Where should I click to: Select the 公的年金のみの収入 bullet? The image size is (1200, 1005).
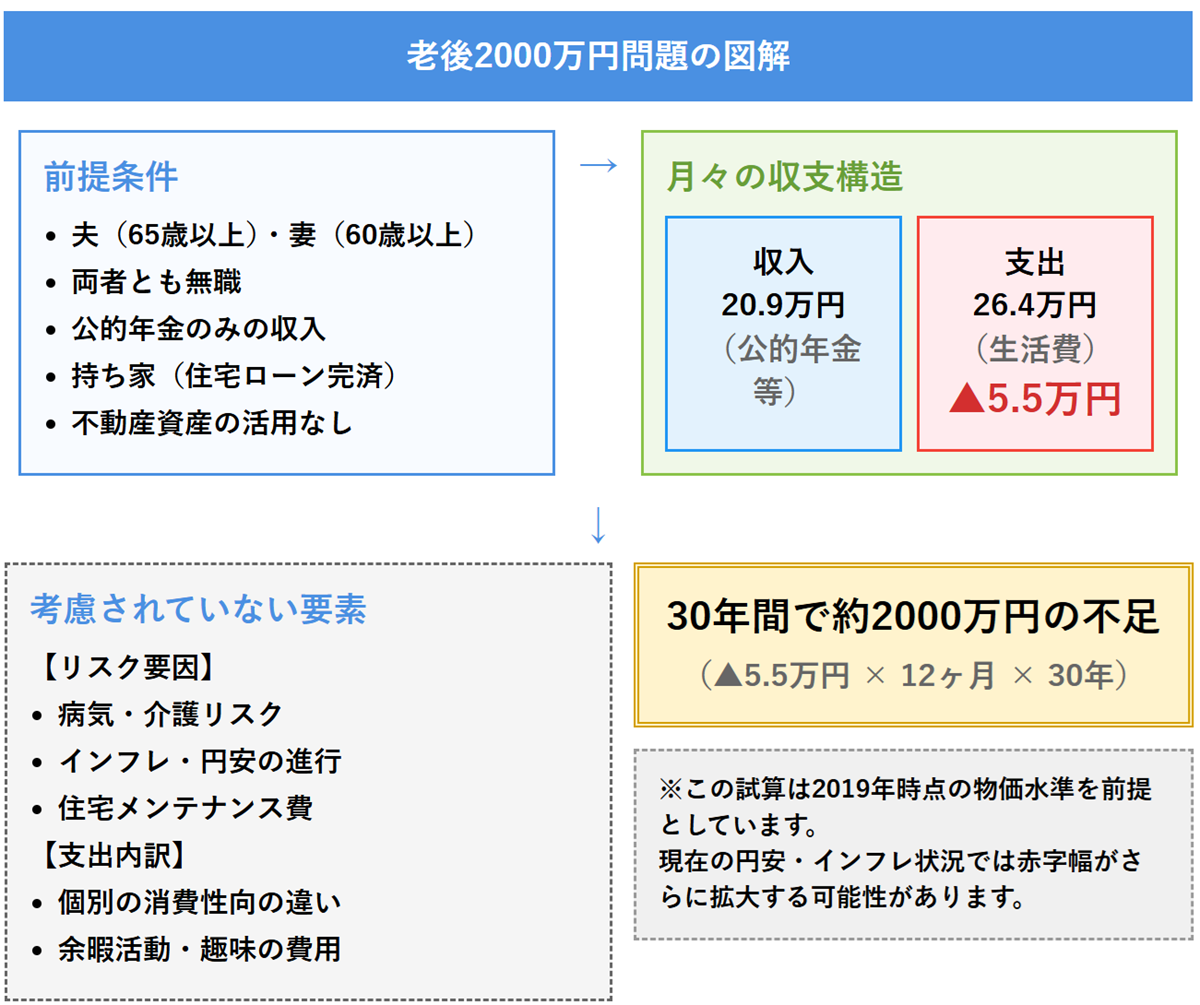(198, 329)
